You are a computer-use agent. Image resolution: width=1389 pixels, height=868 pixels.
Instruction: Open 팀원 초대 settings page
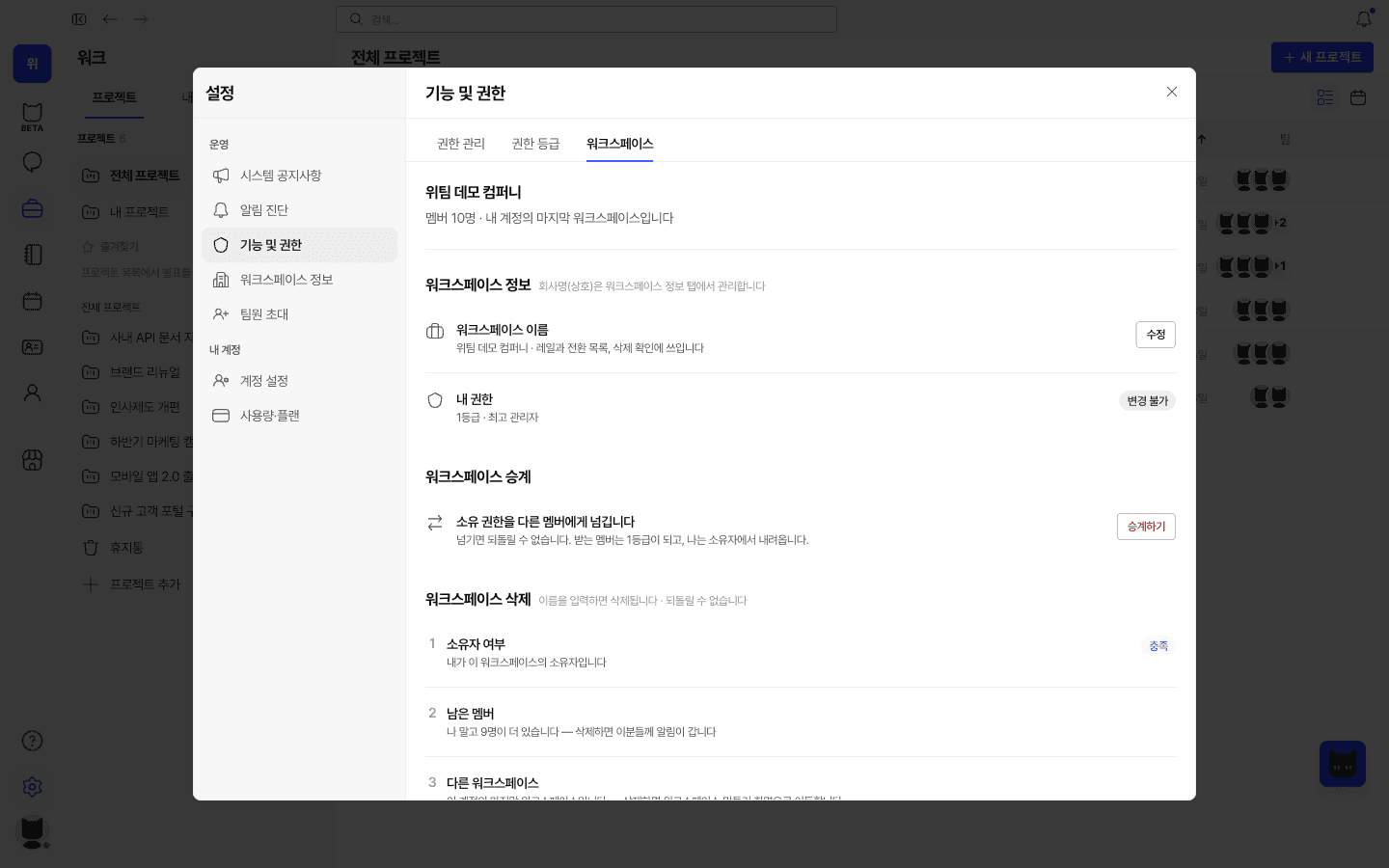click(299, 314)
